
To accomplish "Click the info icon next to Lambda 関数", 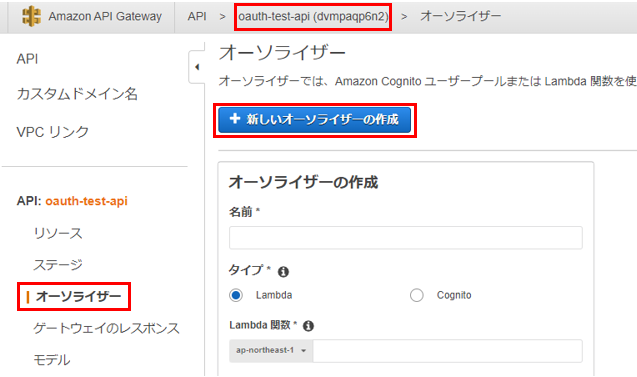I will point(308,326).
